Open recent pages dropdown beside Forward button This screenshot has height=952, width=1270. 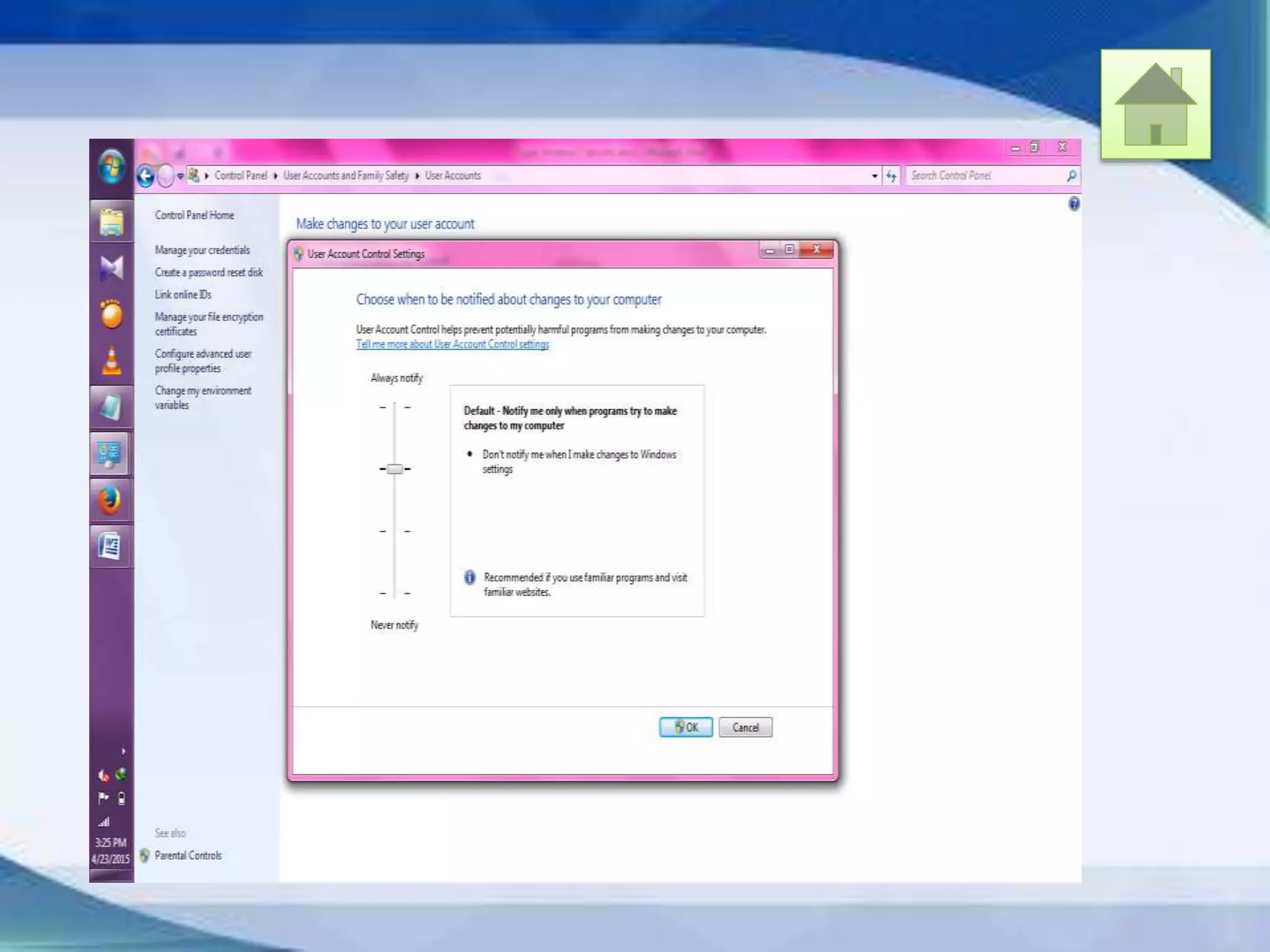[180, 176]
